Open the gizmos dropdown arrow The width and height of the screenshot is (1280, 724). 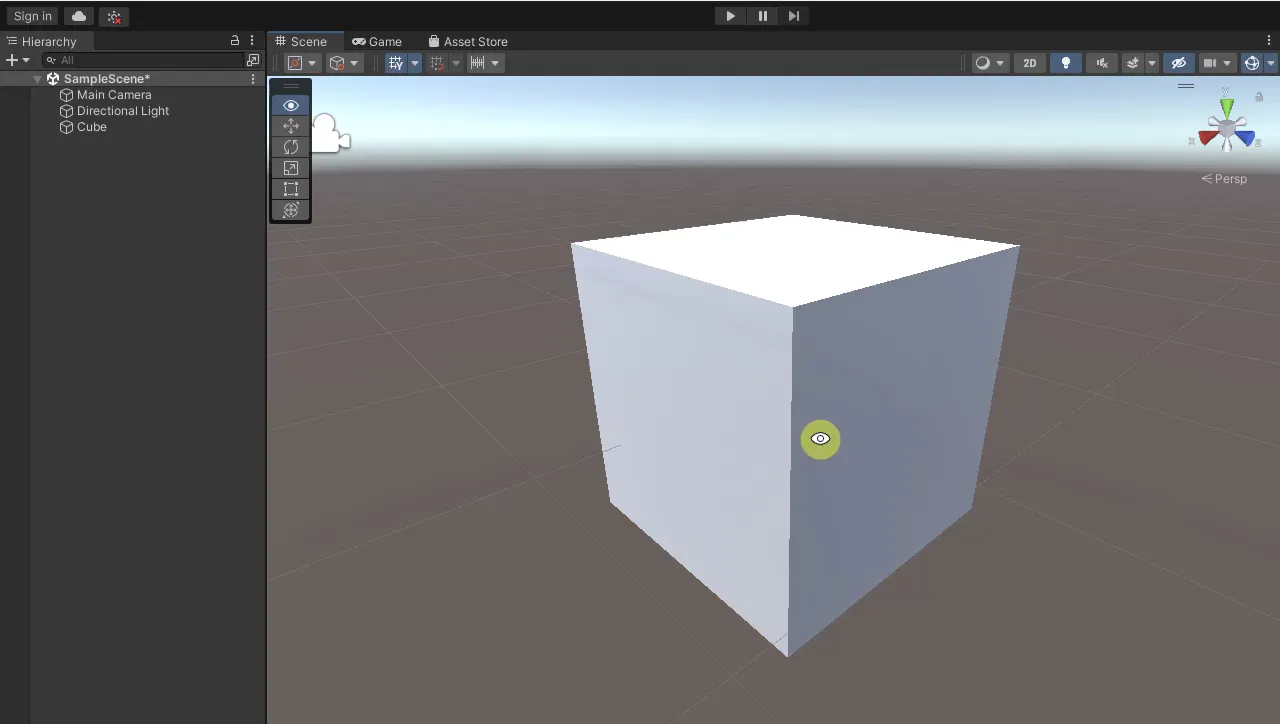(1271, 63)
